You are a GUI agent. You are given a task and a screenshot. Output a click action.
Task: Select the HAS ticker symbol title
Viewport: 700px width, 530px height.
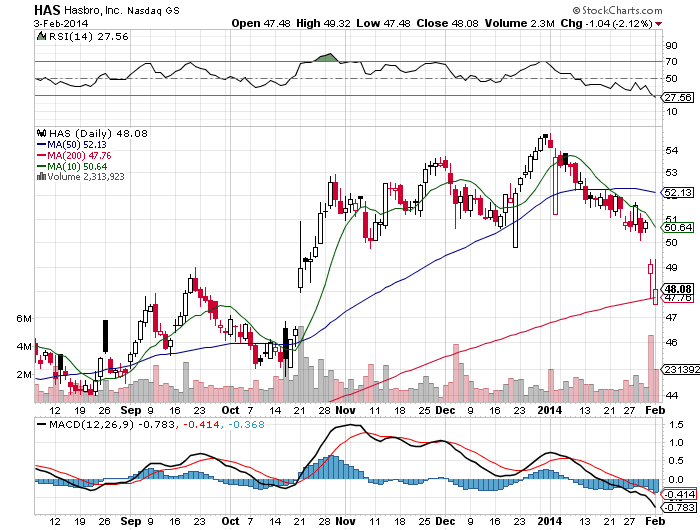(x=47, y=10)
